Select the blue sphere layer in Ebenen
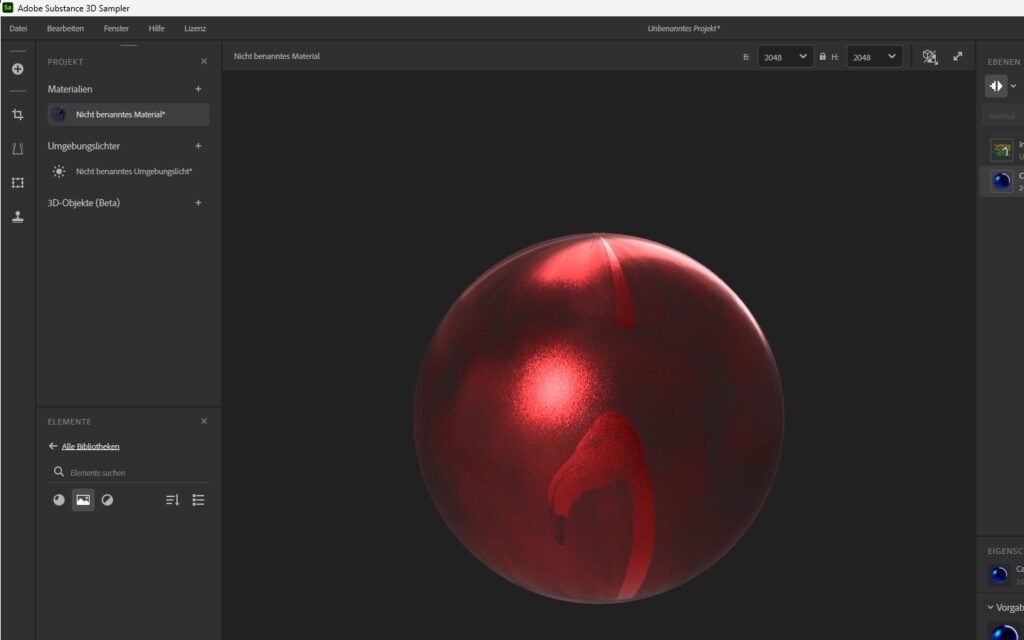The width and height of the screenshot is (1024, 640). (1002, 181)
